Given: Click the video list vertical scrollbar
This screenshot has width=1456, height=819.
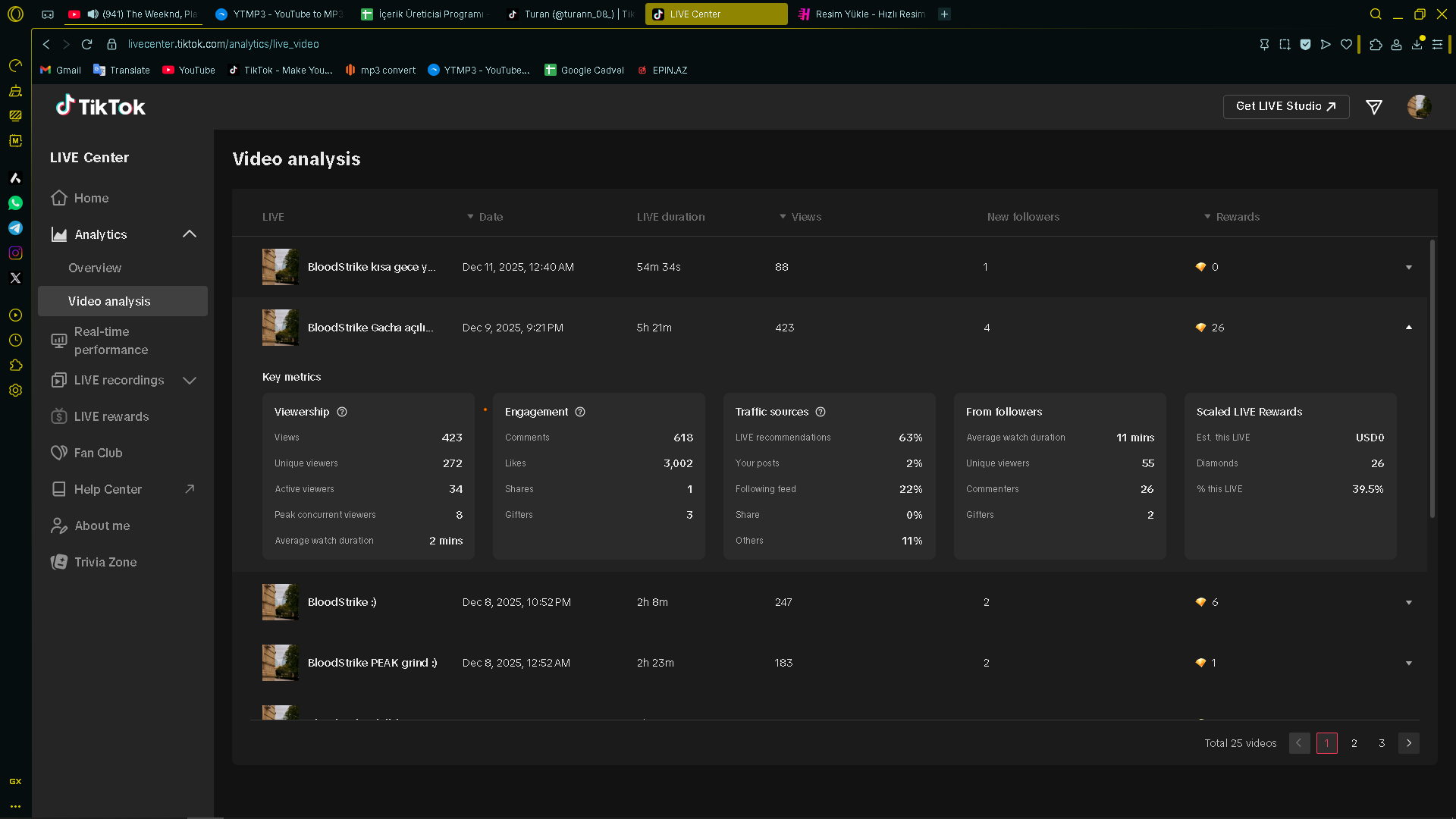Looking at the screenshot, I should coord(1432,379).
